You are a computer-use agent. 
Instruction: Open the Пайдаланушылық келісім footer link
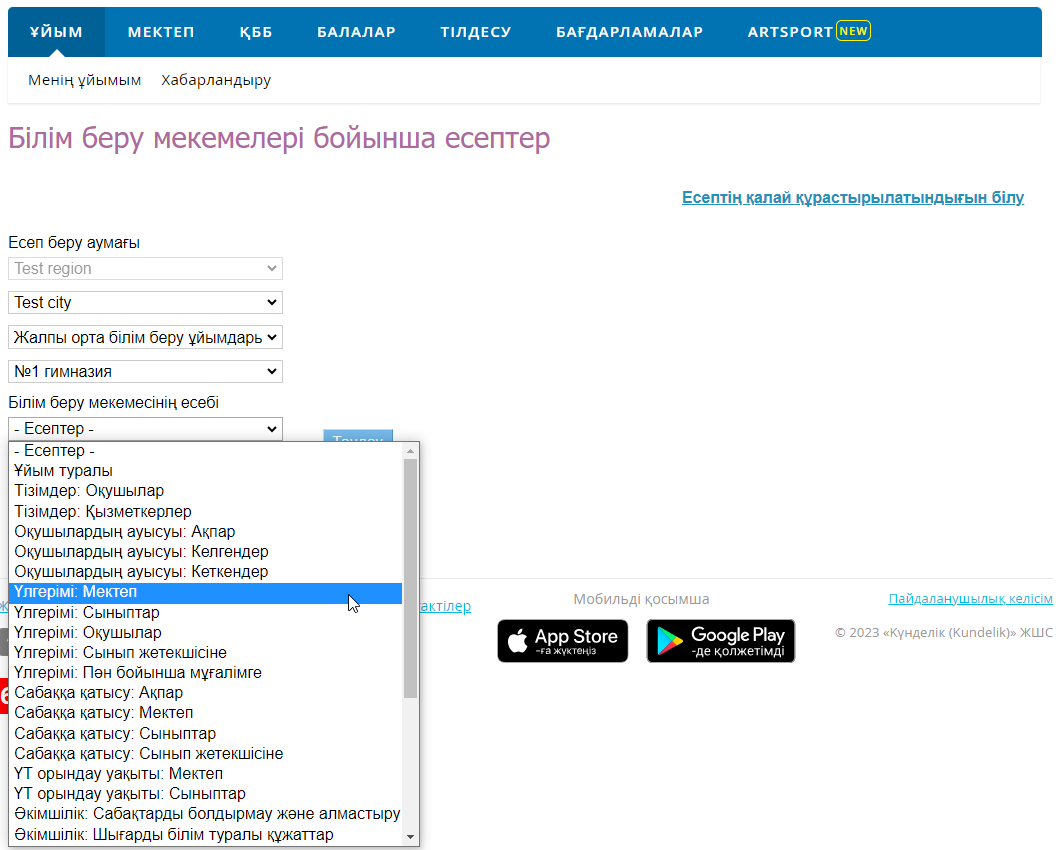(969, 599)
